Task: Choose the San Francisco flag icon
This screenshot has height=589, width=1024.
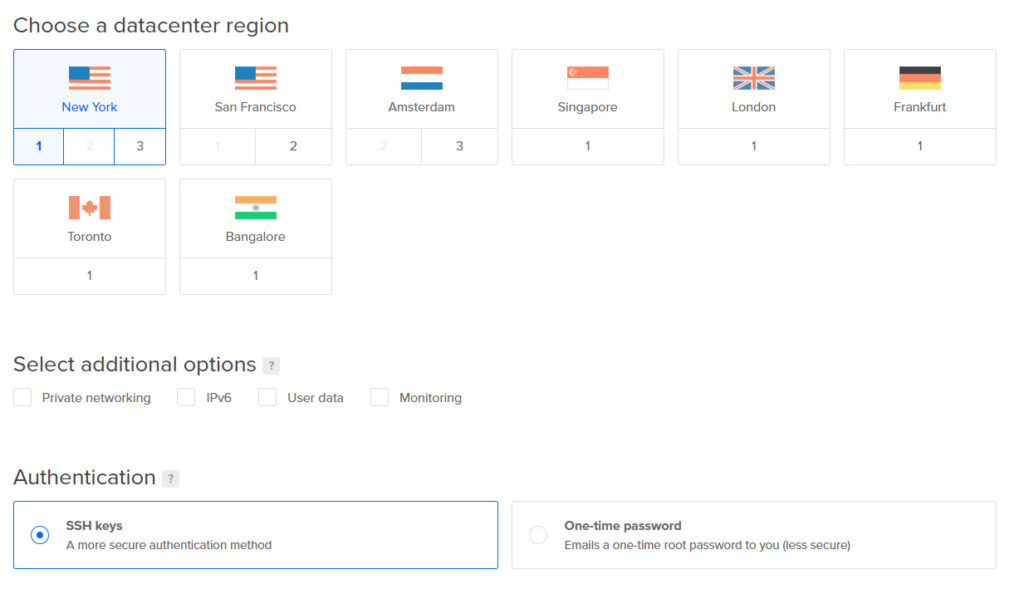Action: (x=255, y=78)
